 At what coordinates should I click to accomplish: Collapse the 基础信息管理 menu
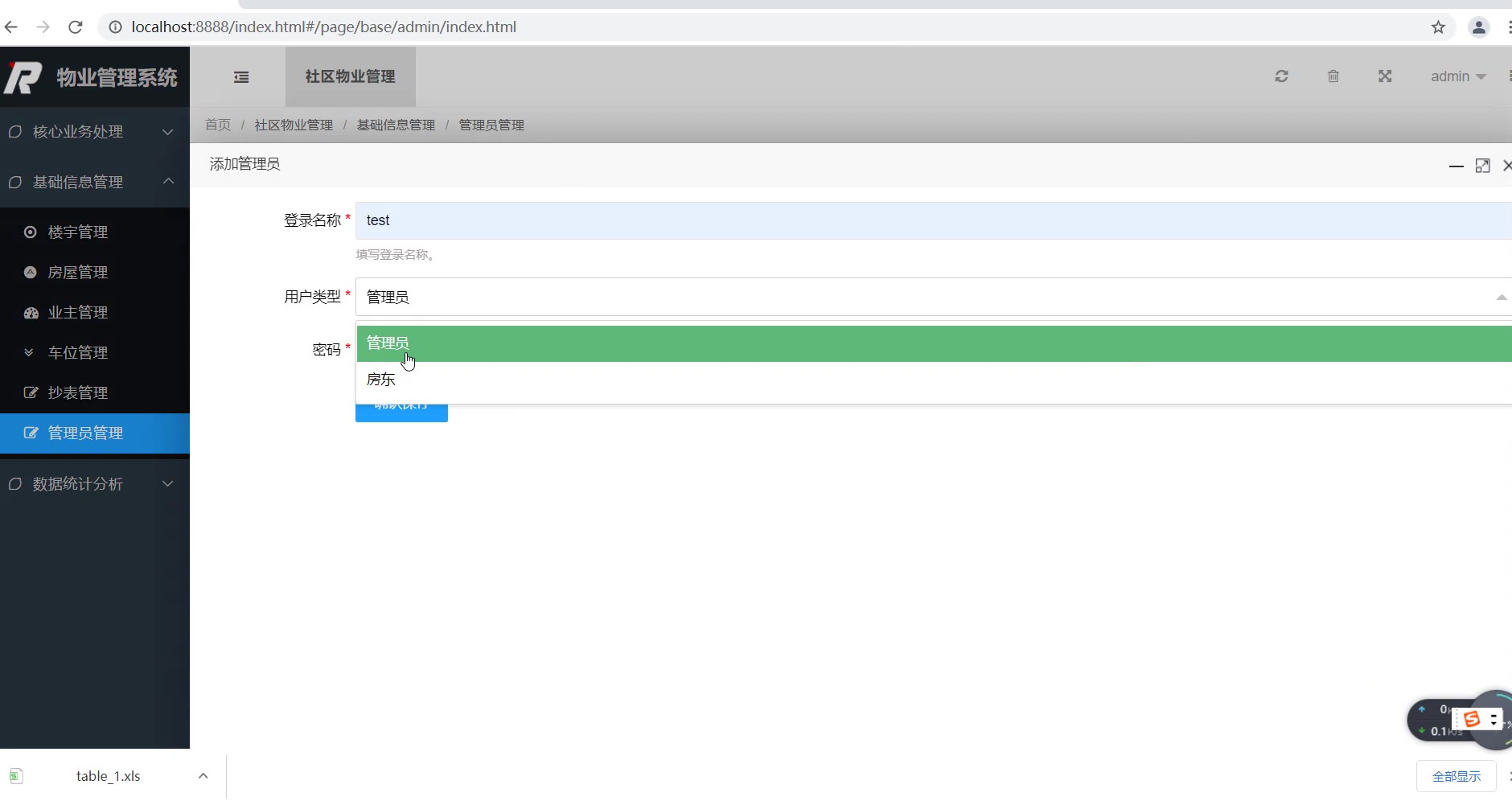(95, 183)
